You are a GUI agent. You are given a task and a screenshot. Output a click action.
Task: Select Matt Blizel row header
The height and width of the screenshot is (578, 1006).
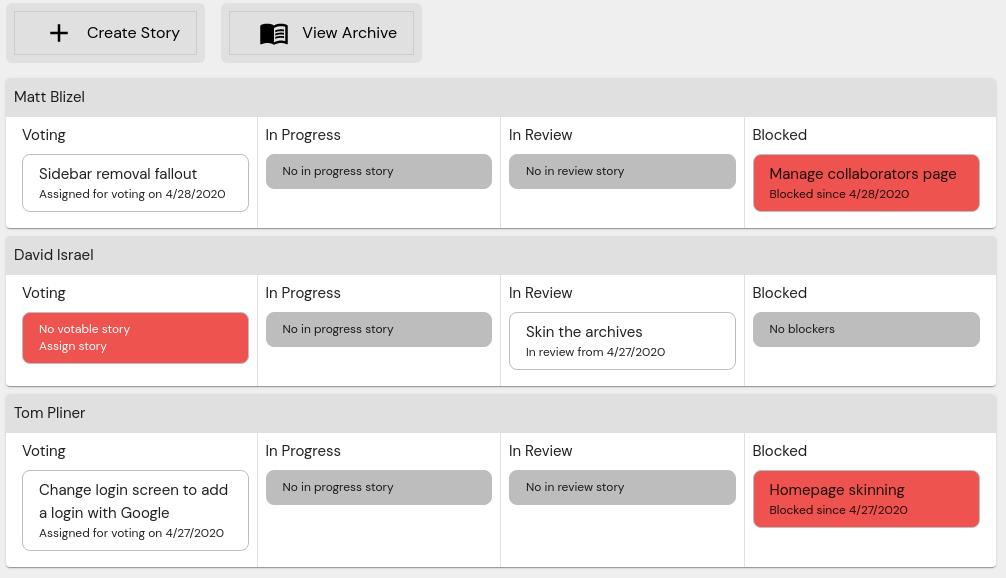pyautogui.click(x=501, y=97)
